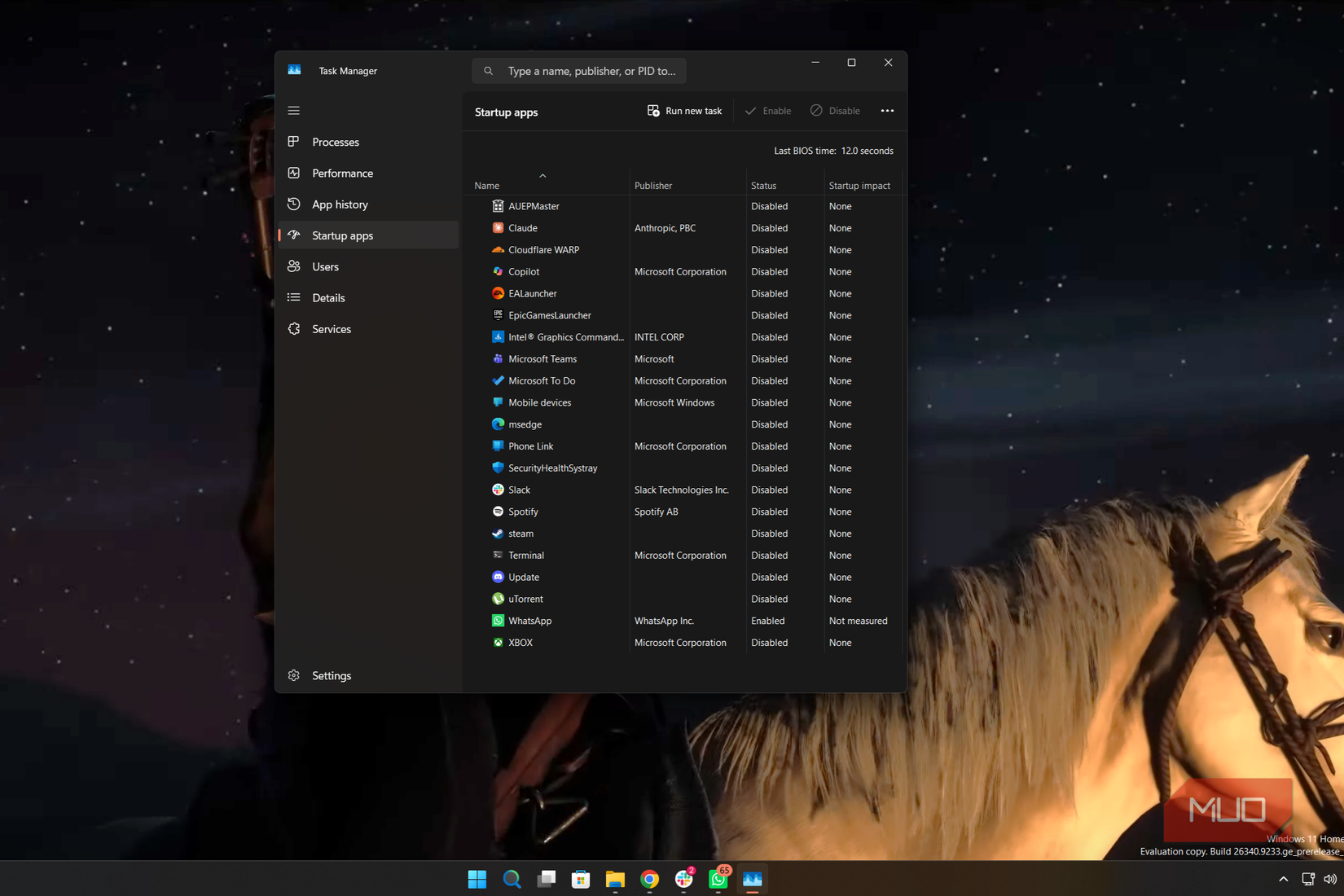Image resolution: width=1344 pixels, height=896 pixels.
Task: Select the Update Discord icon
Action: click(x=498, y=577)
